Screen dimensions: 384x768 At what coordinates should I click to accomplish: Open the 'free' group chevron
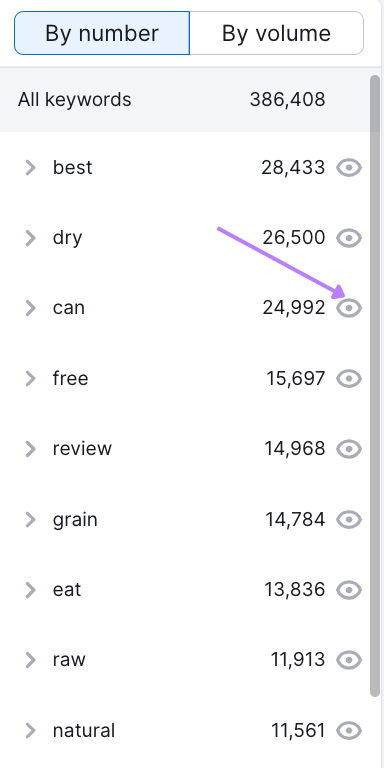click(30, 379)
